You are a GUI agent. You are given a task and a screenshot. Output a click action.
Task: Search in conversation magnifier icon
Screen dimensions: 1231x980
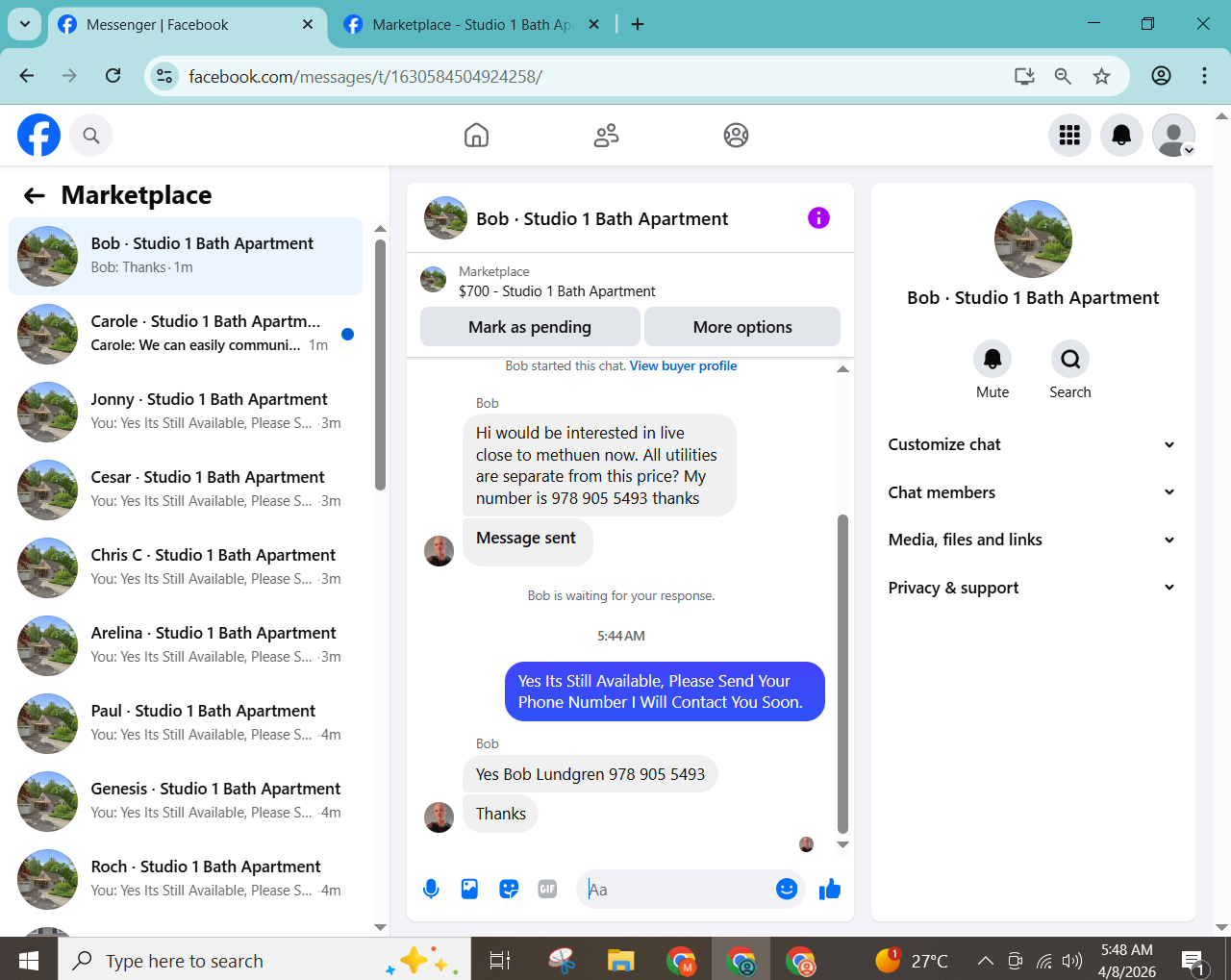[1070, 359]
